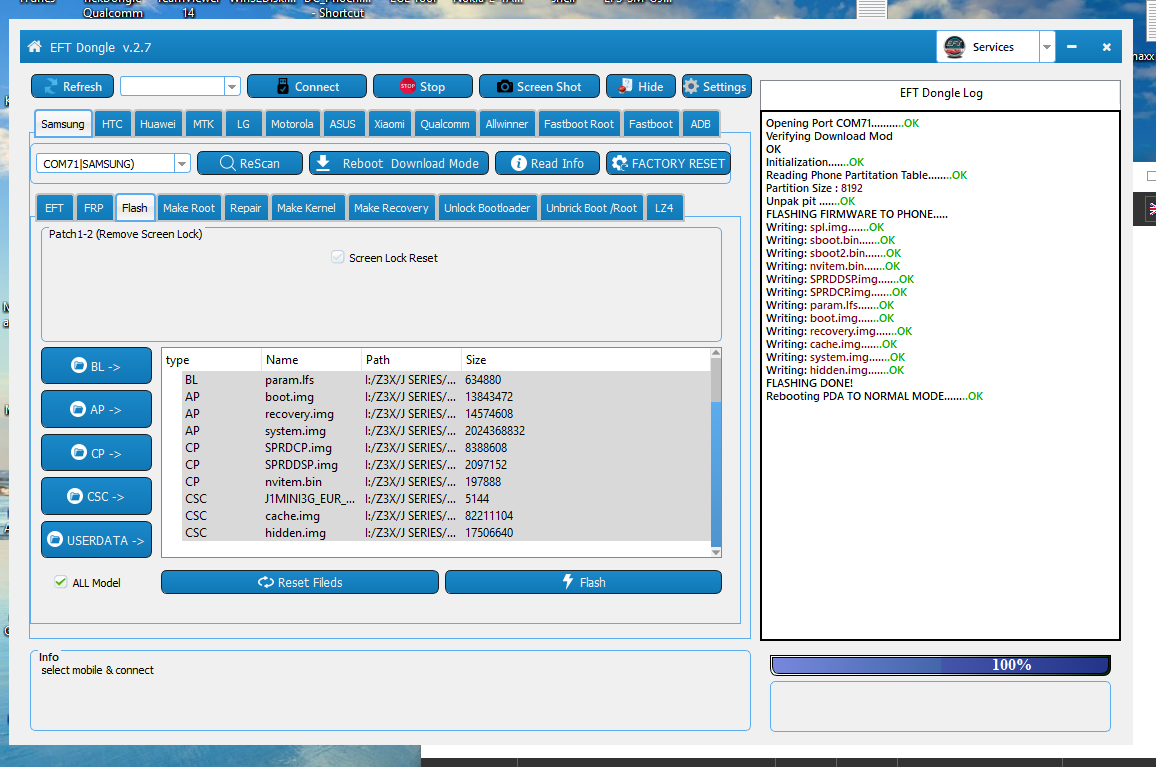The height and width of the screenshot is (767, 1156).
Task: Switch to the Qualcomm brand tab
Action: coord(444,124)
